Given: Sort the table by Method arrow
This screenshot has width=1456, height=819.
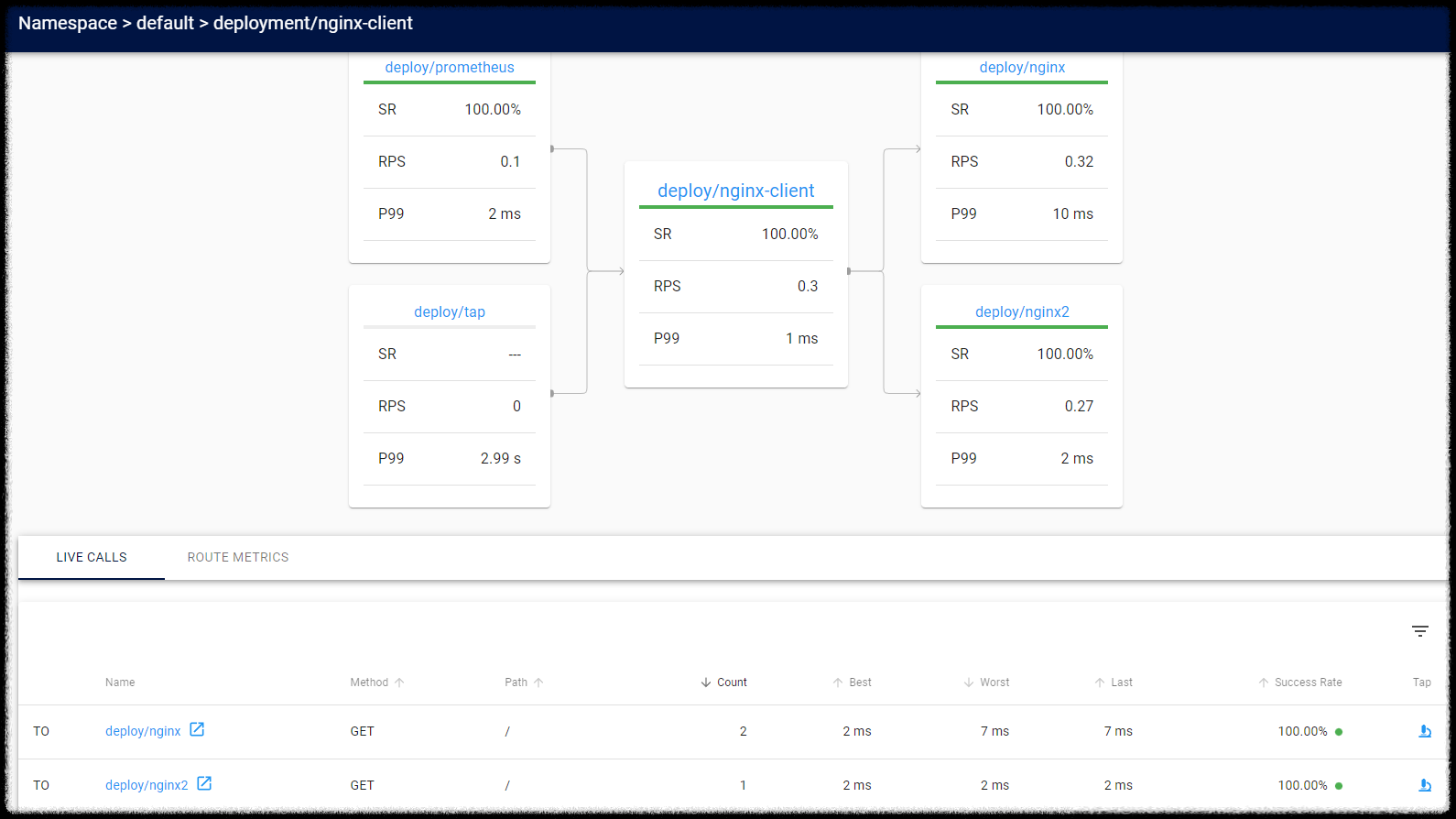Looking at the screenshot, I should click(x=399, y=682).
